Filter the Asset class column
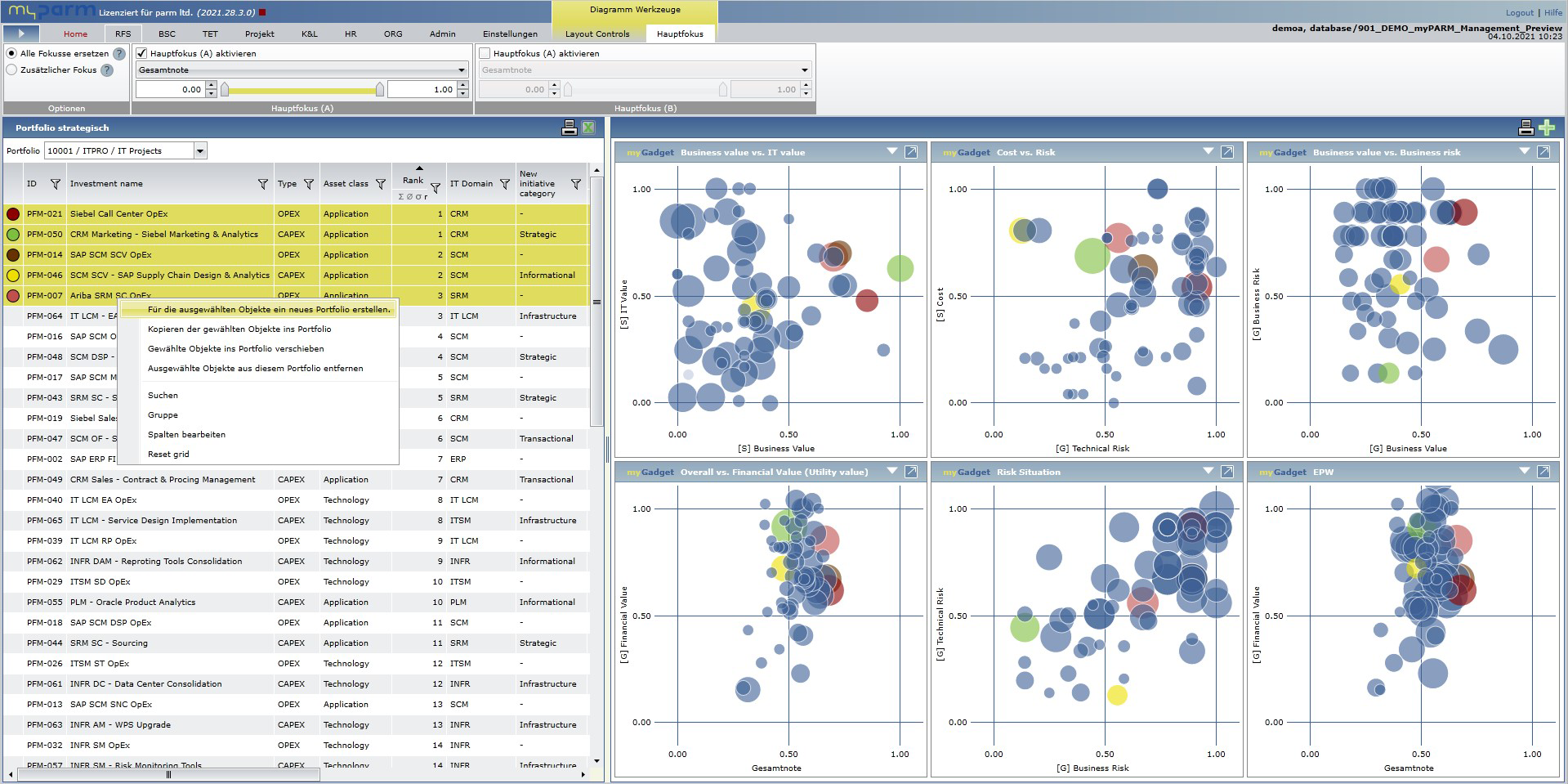This screenshot has height=784, width=1568. coord(381,184)
